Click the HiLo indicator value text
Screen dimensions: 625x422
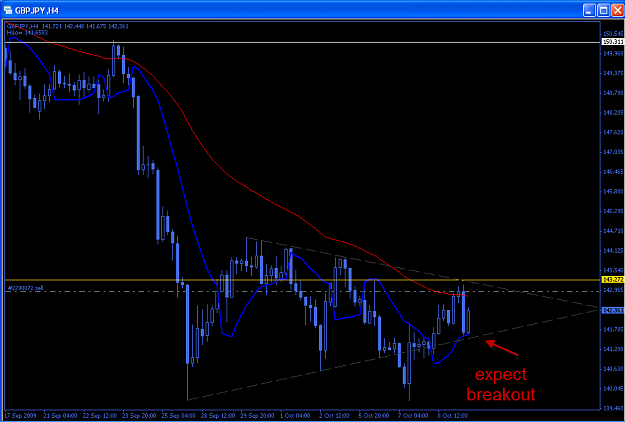point(28,32)
